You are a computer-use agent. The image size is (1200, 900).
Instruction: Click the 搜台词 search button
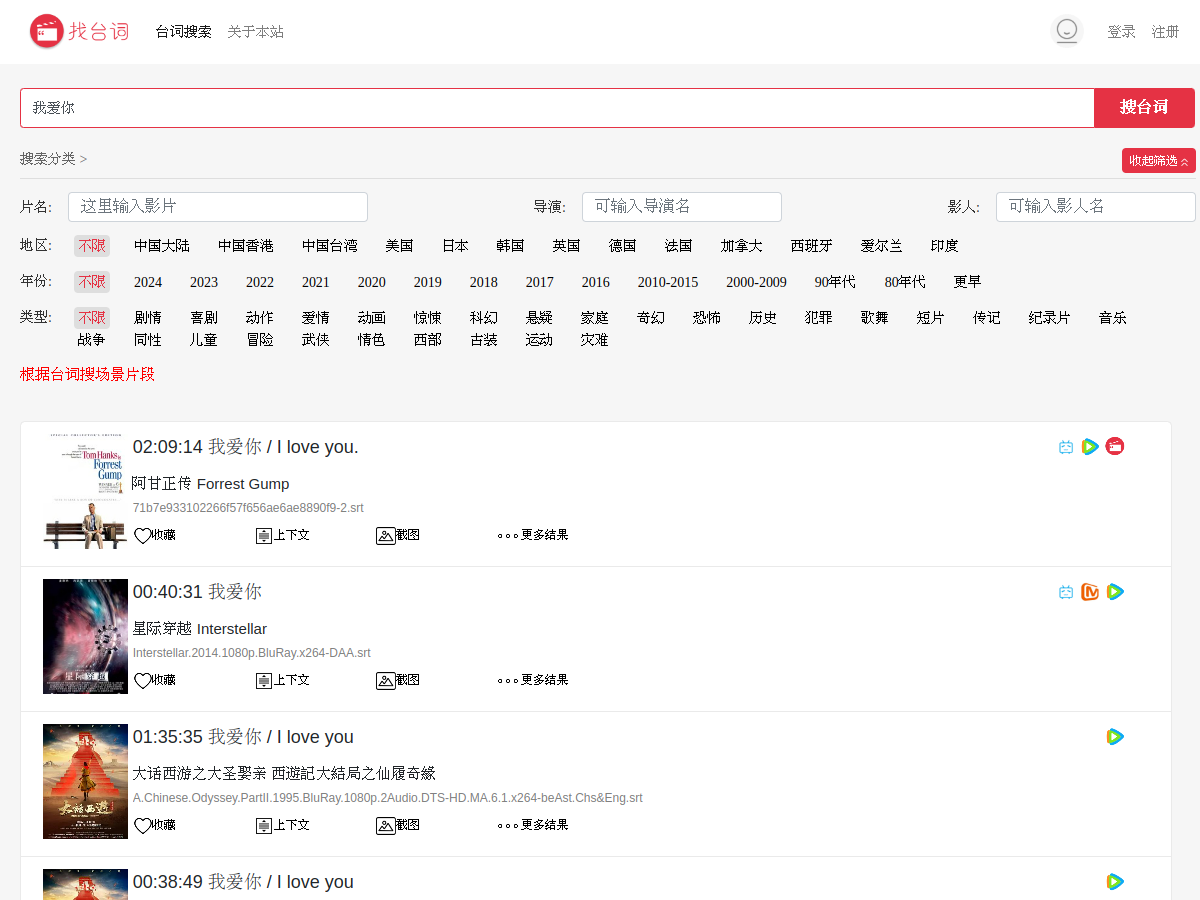tap(1144, 108)
